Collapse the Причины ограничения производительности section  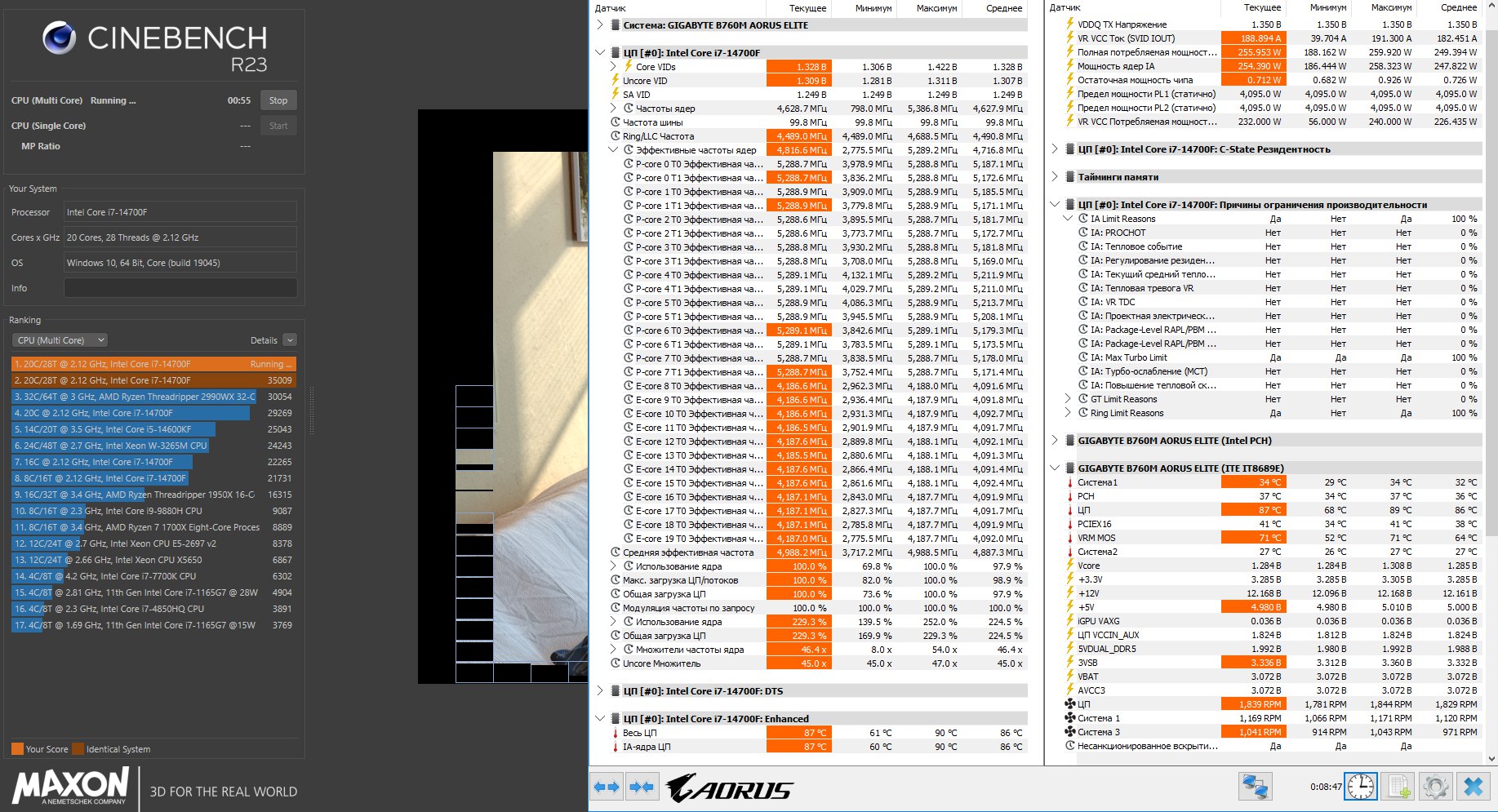click(x=1055, y=205)
